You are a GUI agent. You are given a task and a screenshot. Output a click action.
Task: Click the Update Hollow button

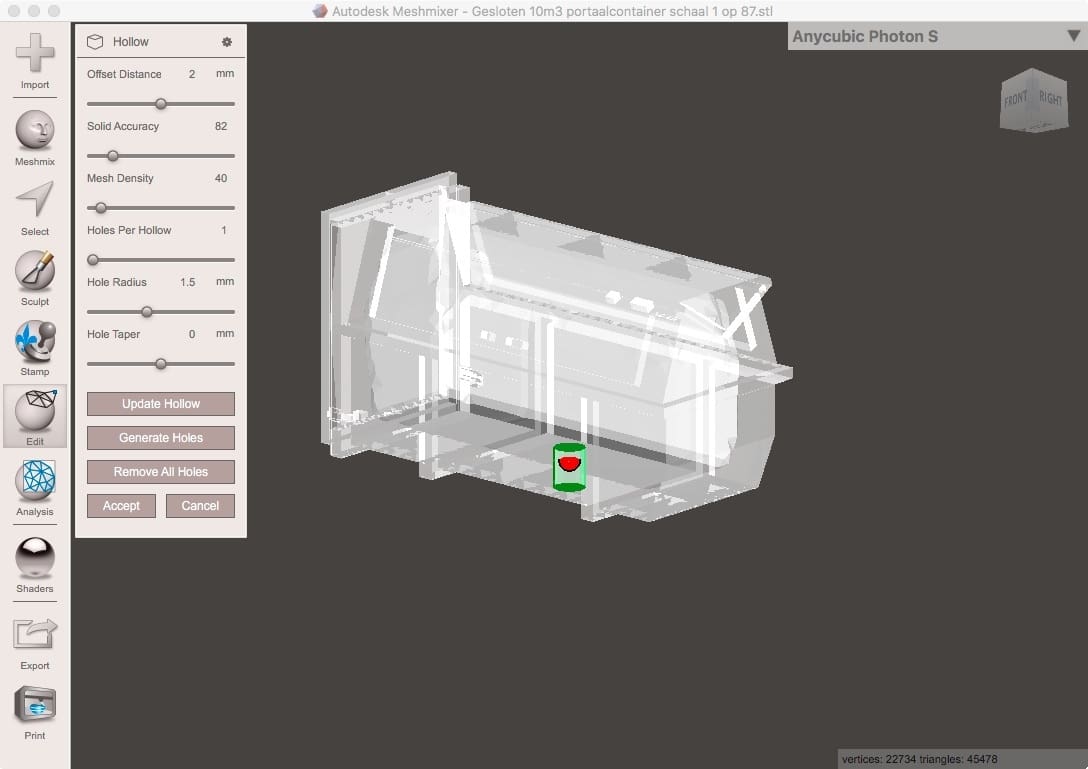(x=161, y=404)
